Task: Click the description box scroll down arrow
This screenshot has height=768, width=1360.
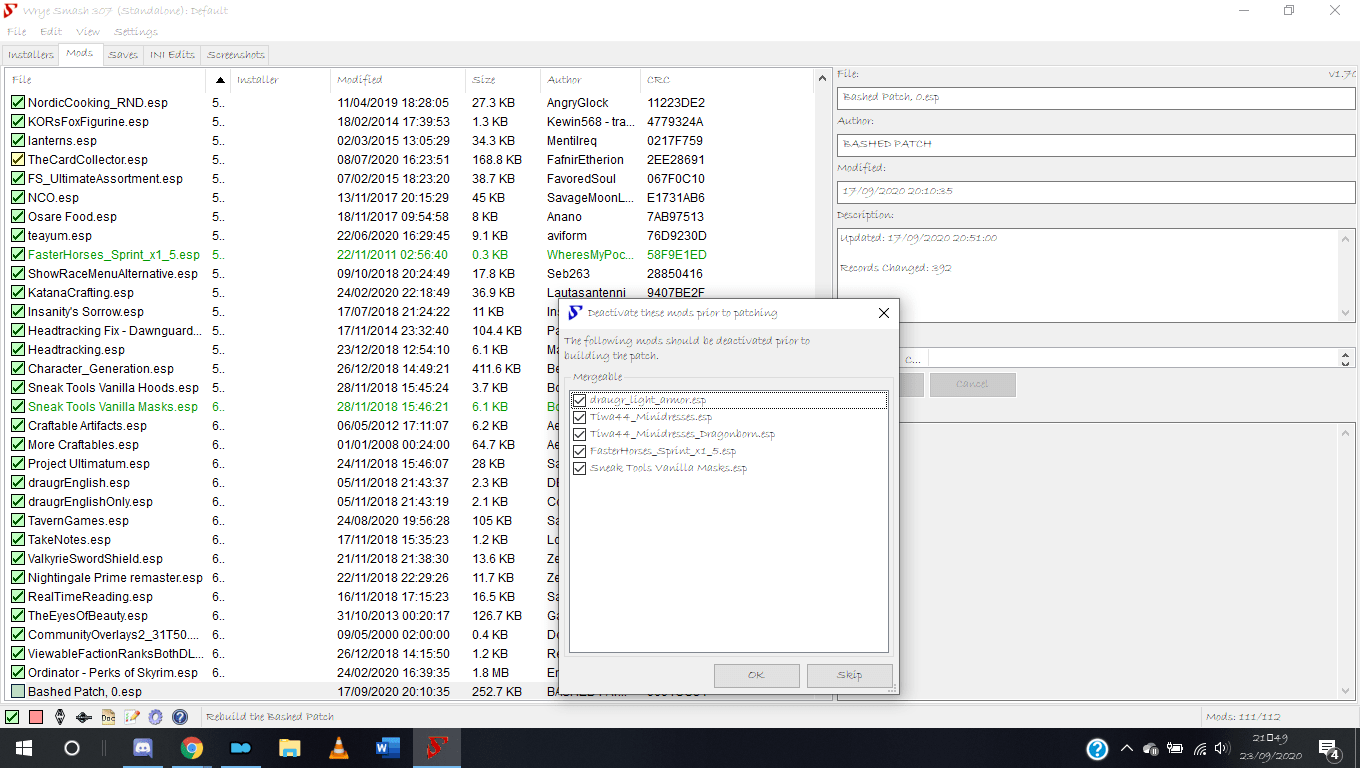Action: [x=1345, y=313]
